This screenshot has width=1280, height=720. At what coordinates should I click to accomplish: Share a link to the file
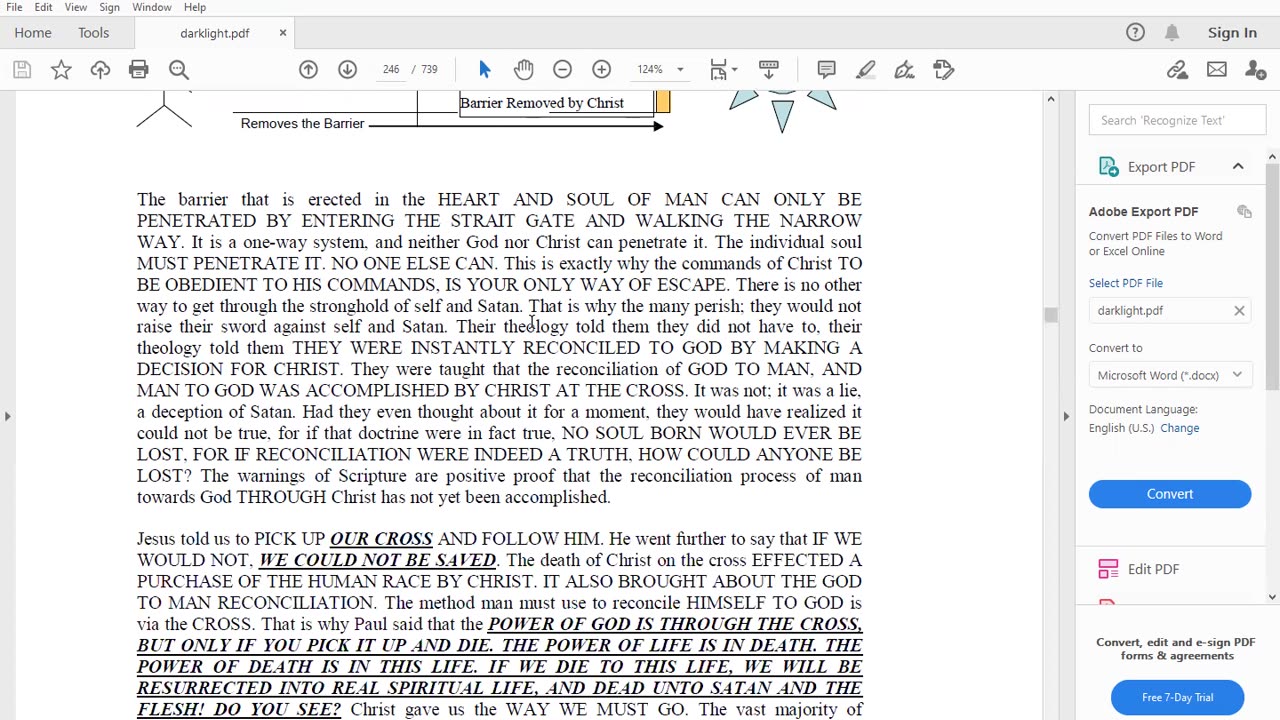(x=1177, y=69)
